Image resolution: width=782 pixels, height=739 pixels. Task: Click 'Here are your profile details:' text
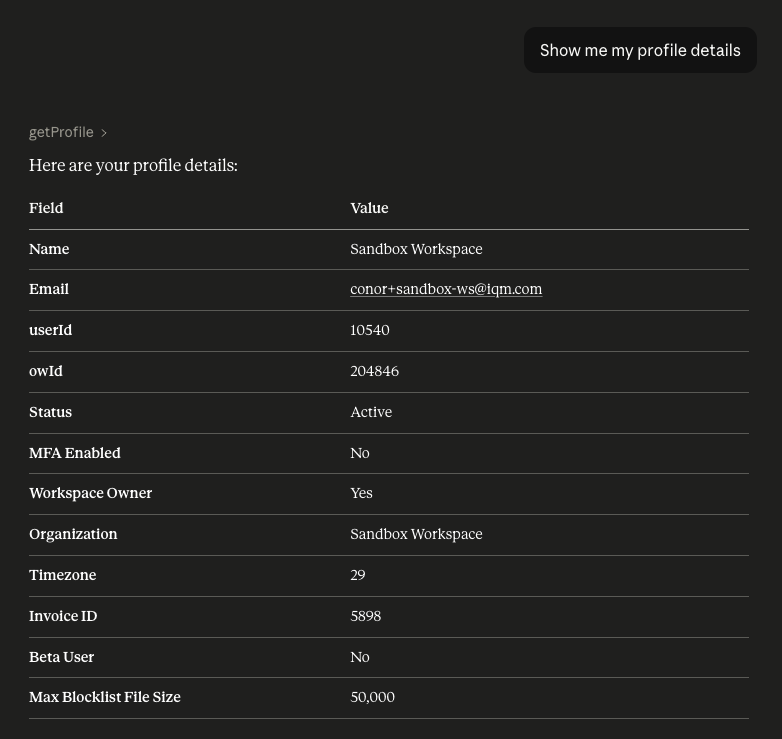click(x=133, y=165)
